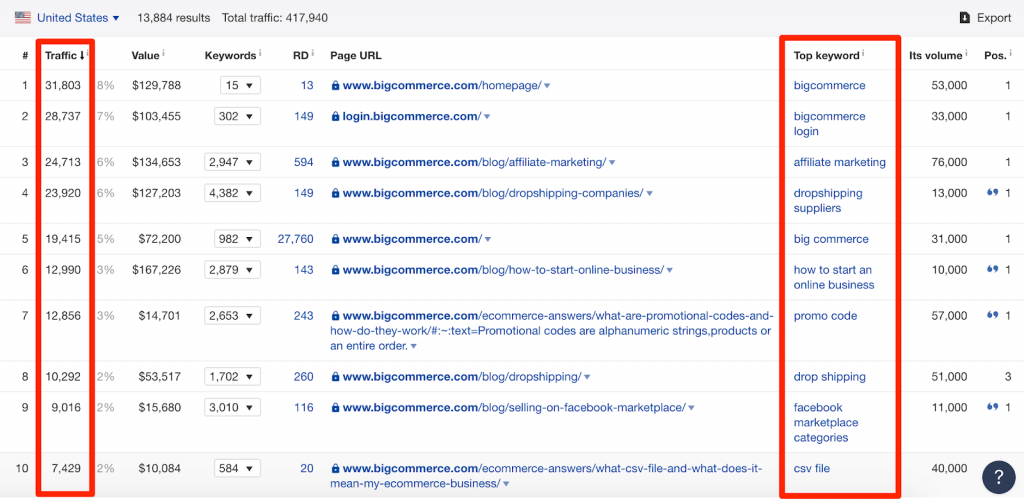Click the csv file keyword link
The height and width of the screenshot is (499, 1024).
(x=811, y=468)
